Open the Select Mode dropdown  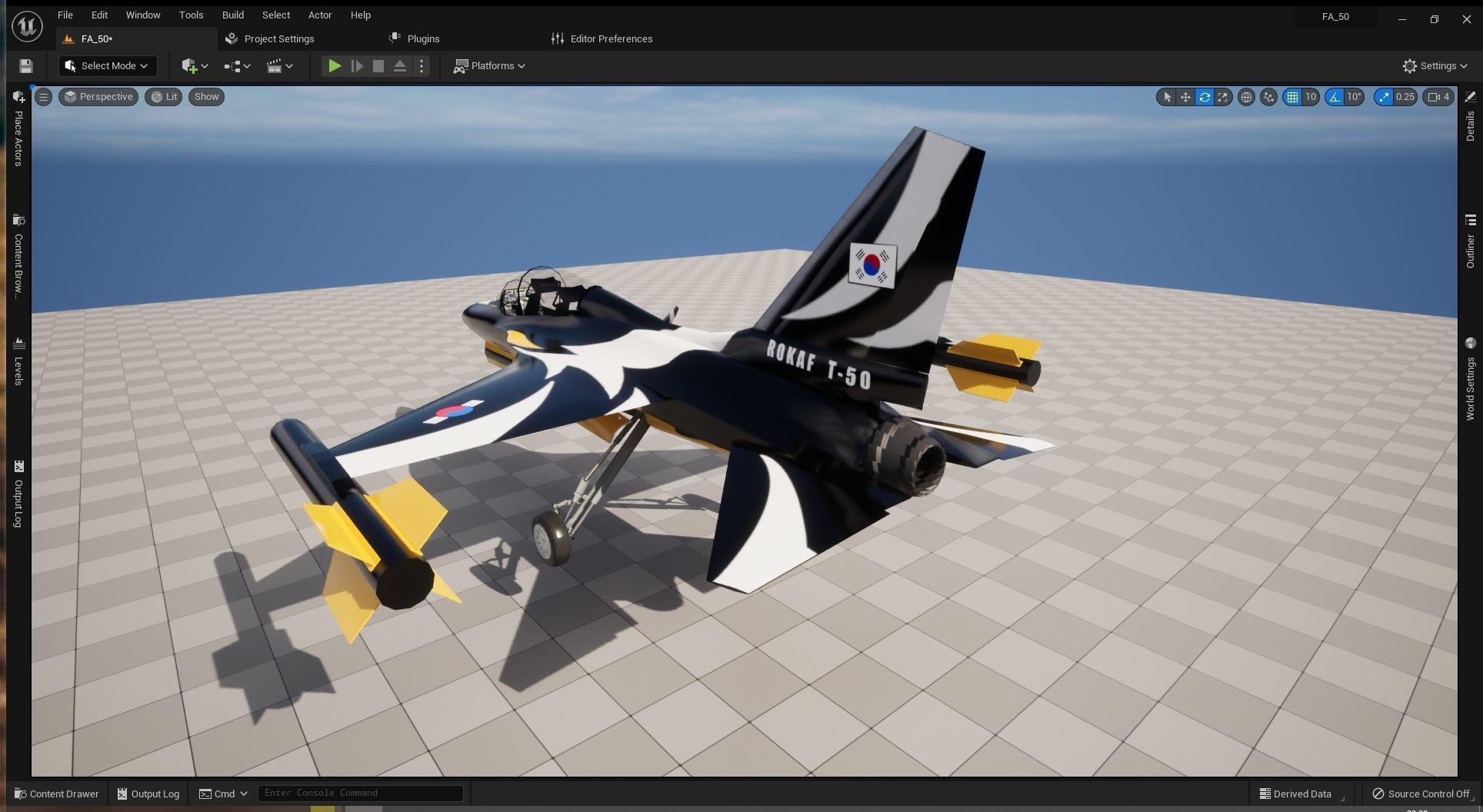click(x=108, y=66)
